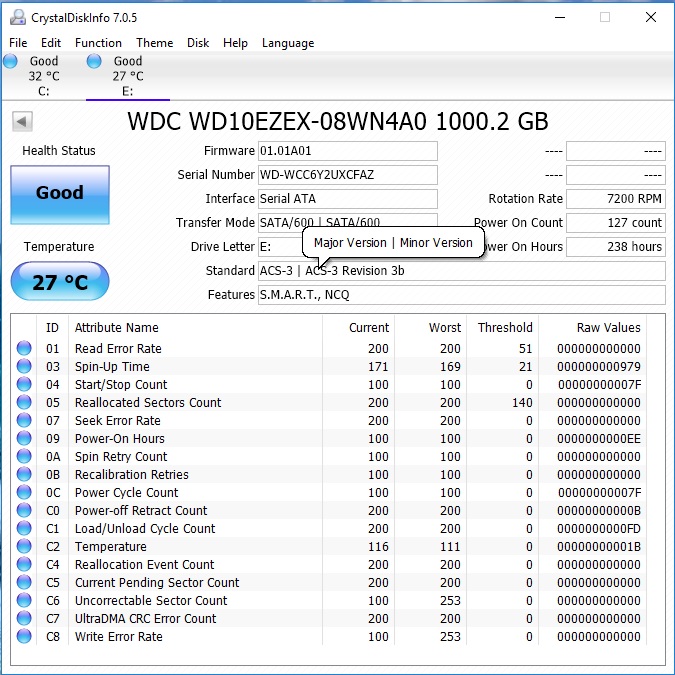Minimize the CrystalDiskInfo window
The image size is (675, 675).
pos(560,18)
